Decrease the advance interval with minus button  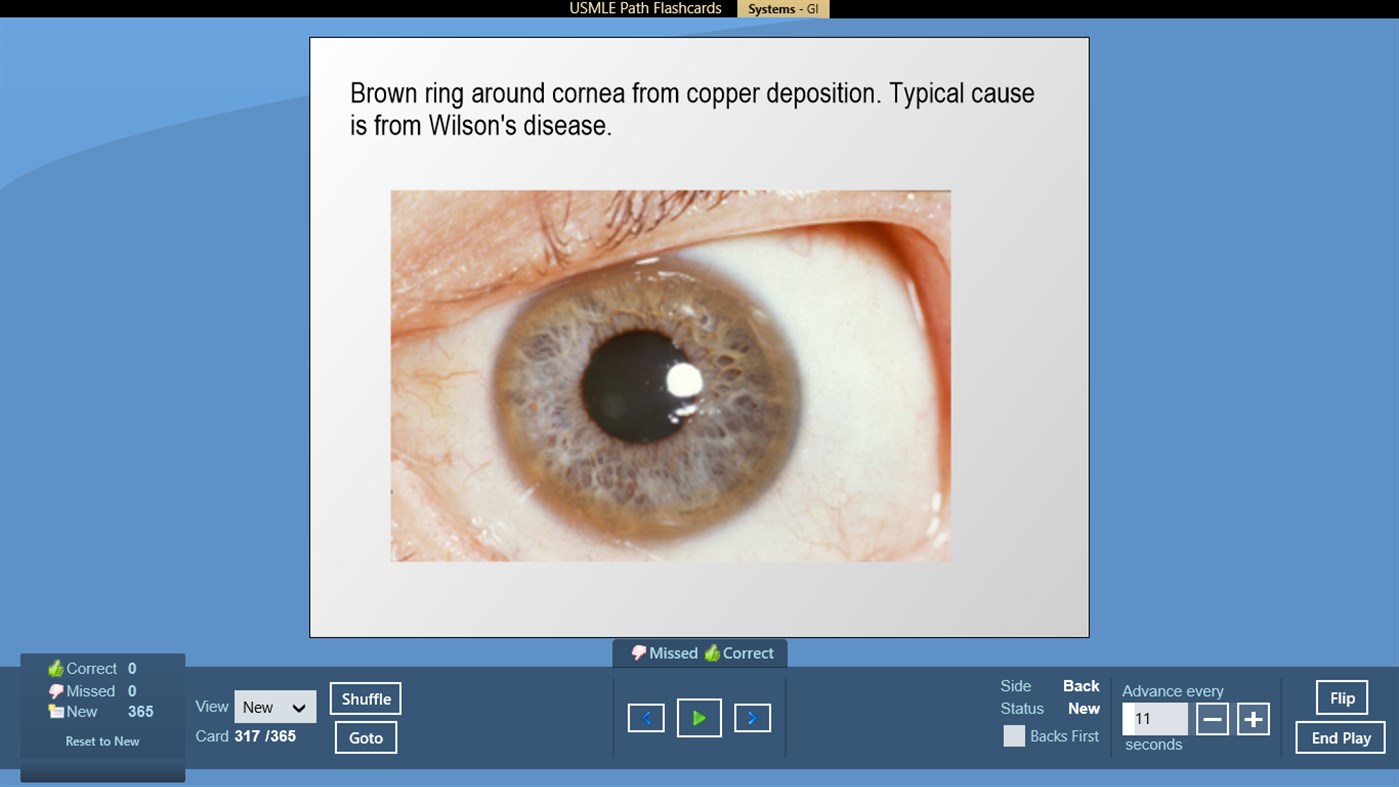[1212, 717]
